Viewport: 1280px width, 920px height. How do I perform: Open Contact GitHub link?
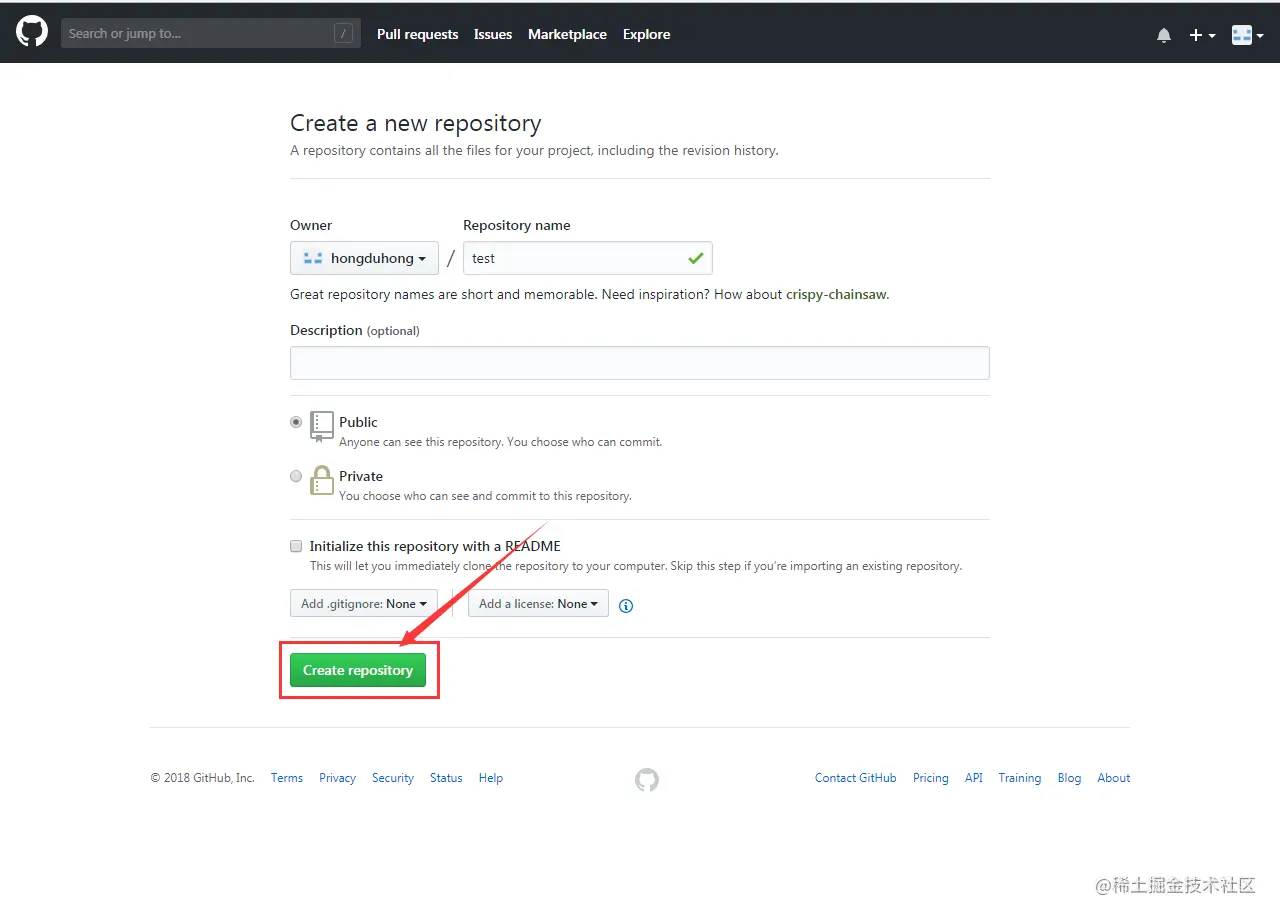[x=856, y=778]
